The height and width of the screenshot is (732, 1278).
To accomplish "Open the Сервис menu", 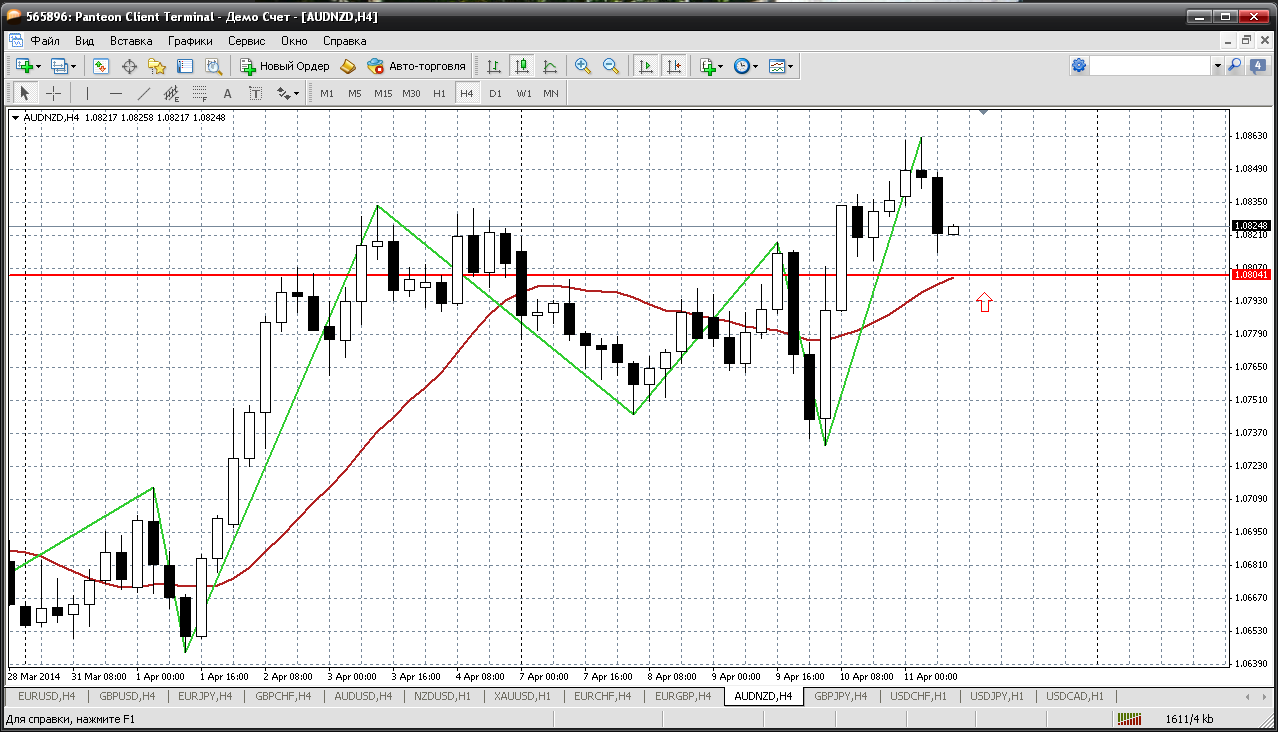I will [x=246, y=41].
